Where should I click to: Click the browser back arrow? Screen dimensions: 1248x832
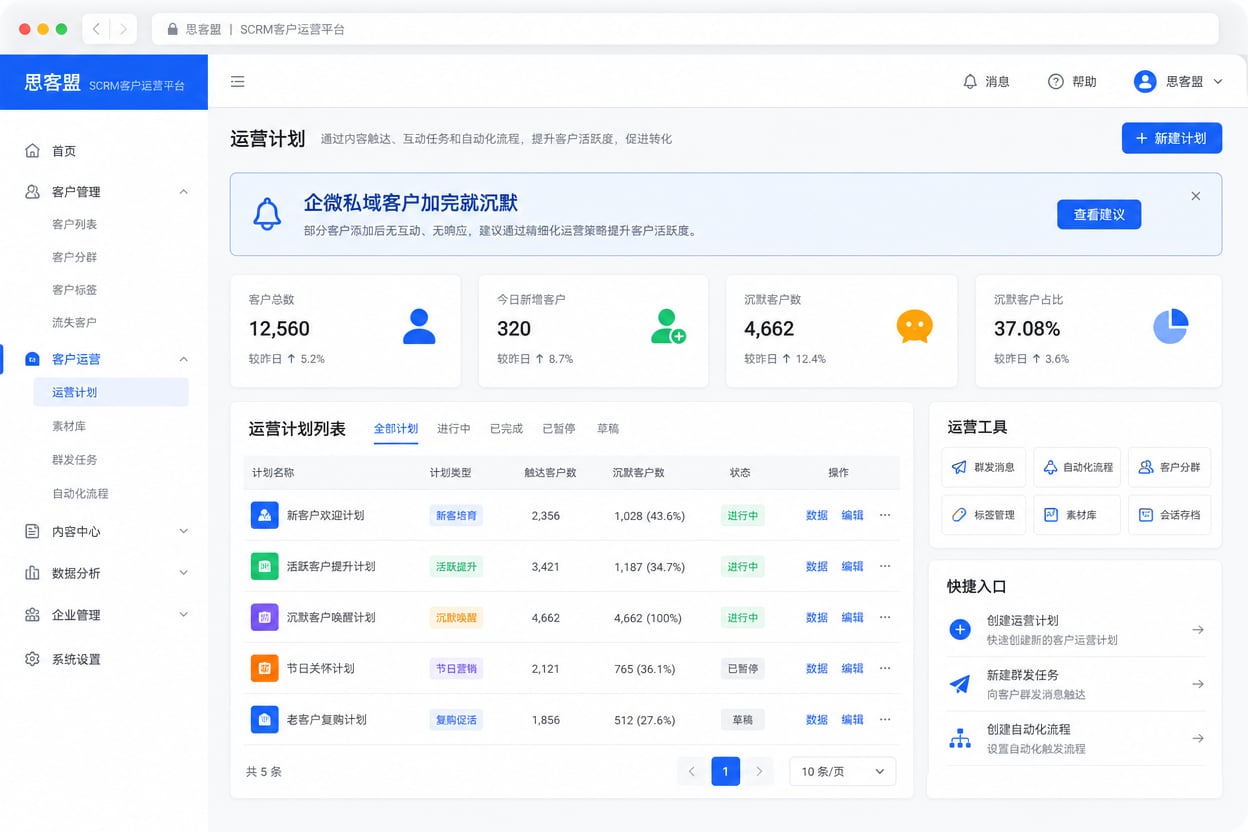[96, 29]
